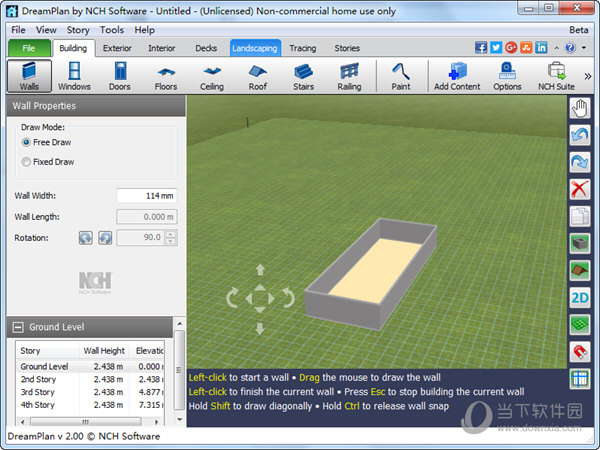Click the green File tab button
The width and height of the screenshot is (600, 450).
29,48
